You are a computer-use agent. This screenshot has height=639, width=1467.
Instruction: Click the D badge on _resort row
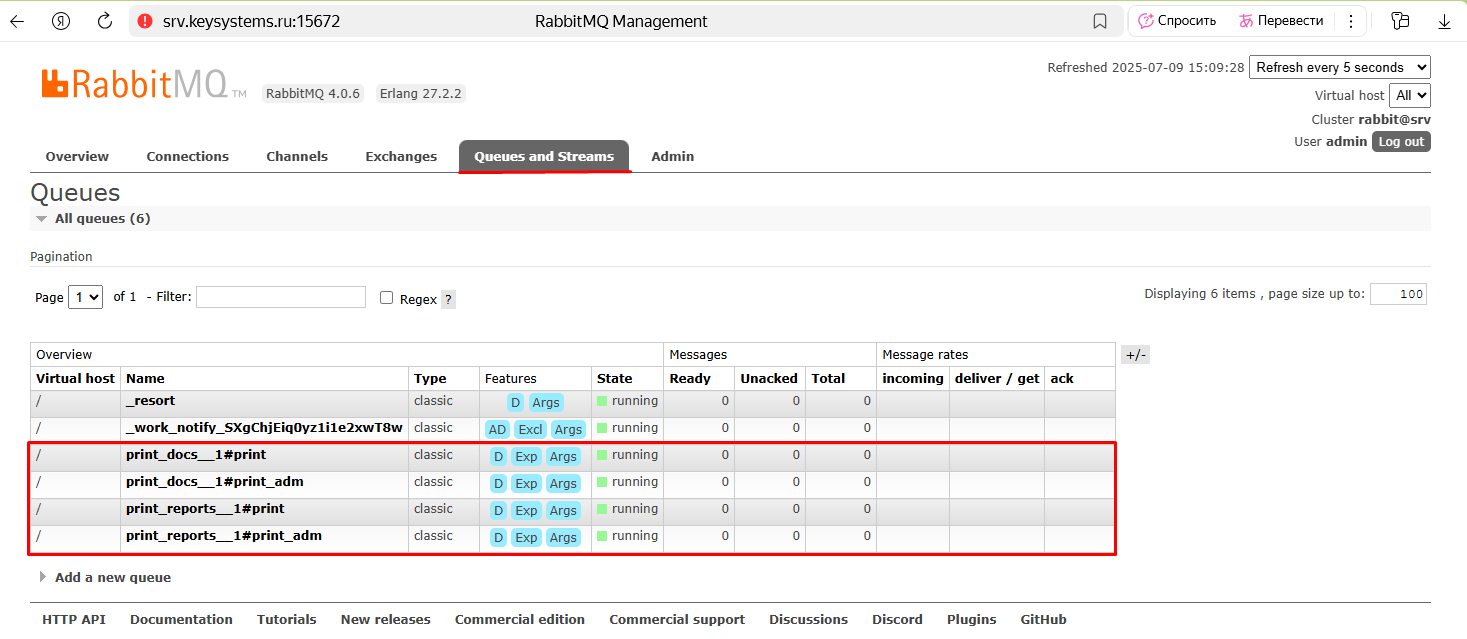[x=515, y=402]
